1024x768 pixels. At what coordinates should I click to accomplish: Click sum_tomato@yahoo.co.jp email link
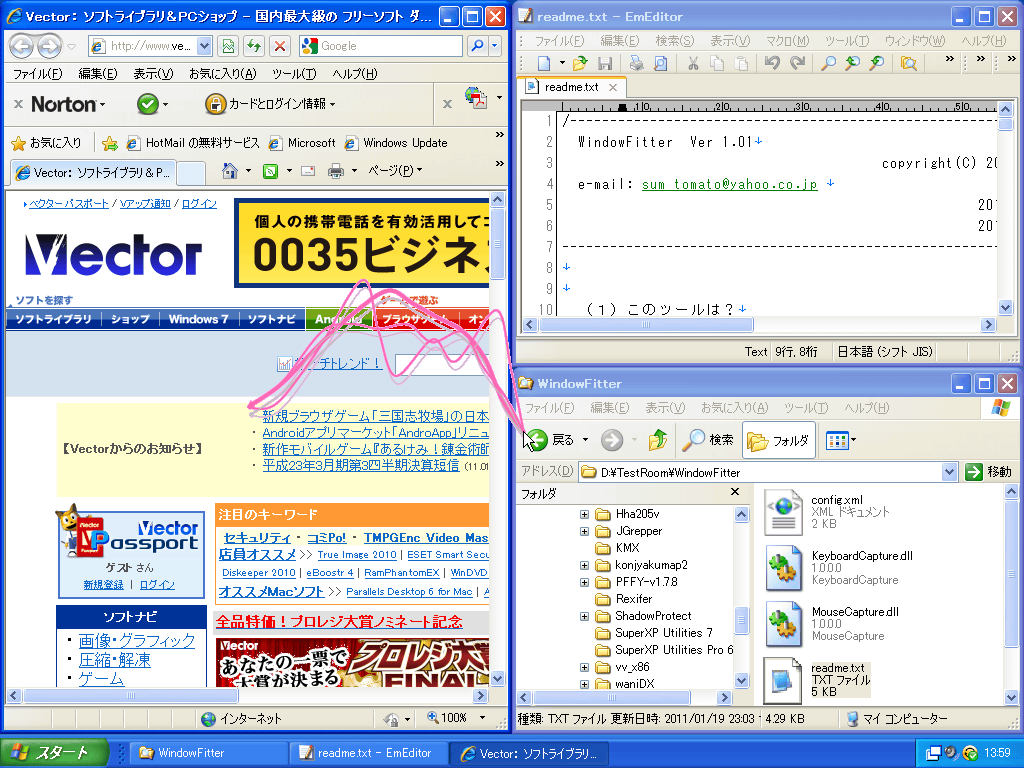[x=729, y=184]
